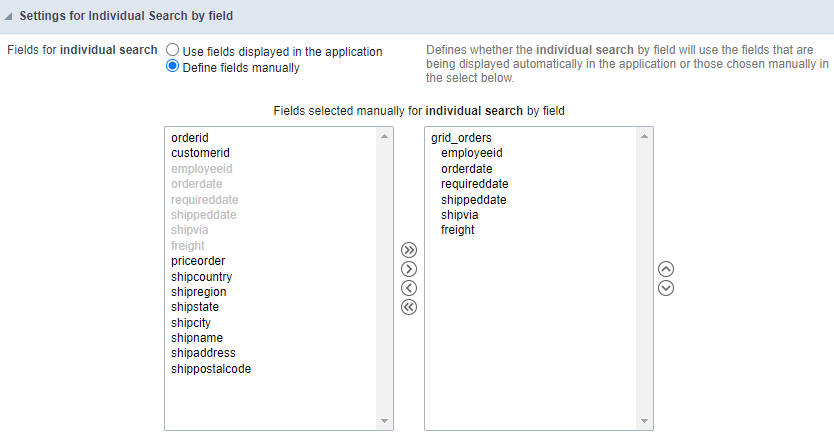Click the move field up arrow icon

pyautogui.click(x=667, y=269)
